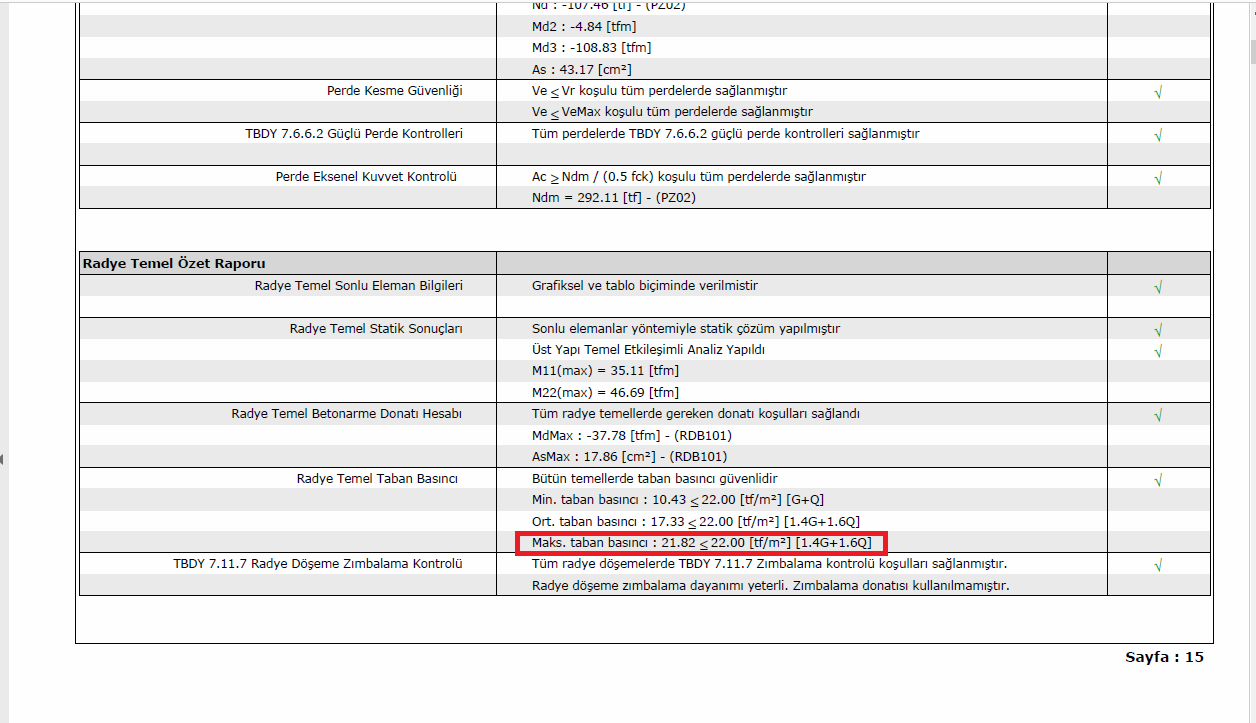
Task: Click 'Radye Temel Sonlu Eleman Bilgileri' label
Action: click(359, 285)
